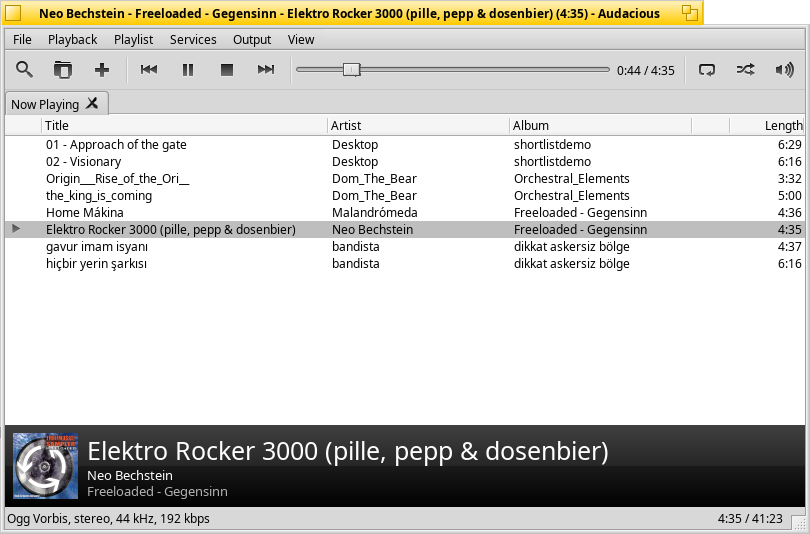Open the Playlist menu
This screenshot has width=810, height=534.
coord(133,39)
